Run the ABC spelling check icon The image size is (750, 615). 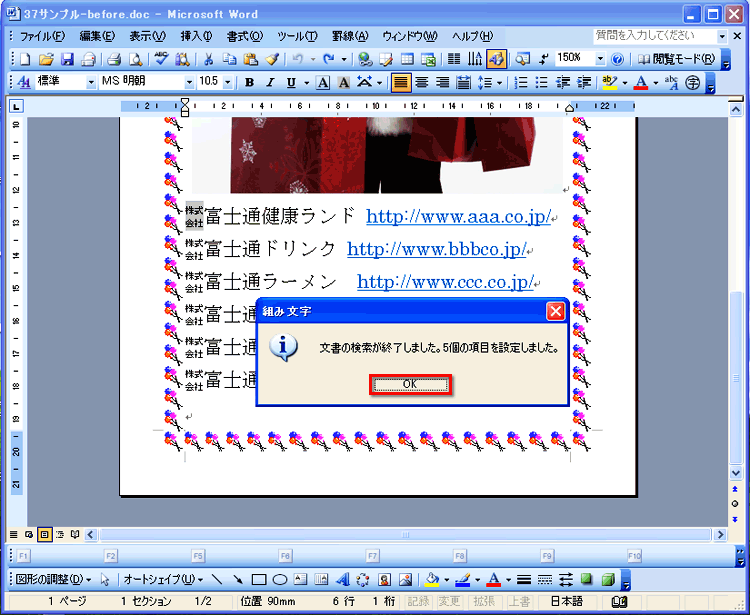161,59
